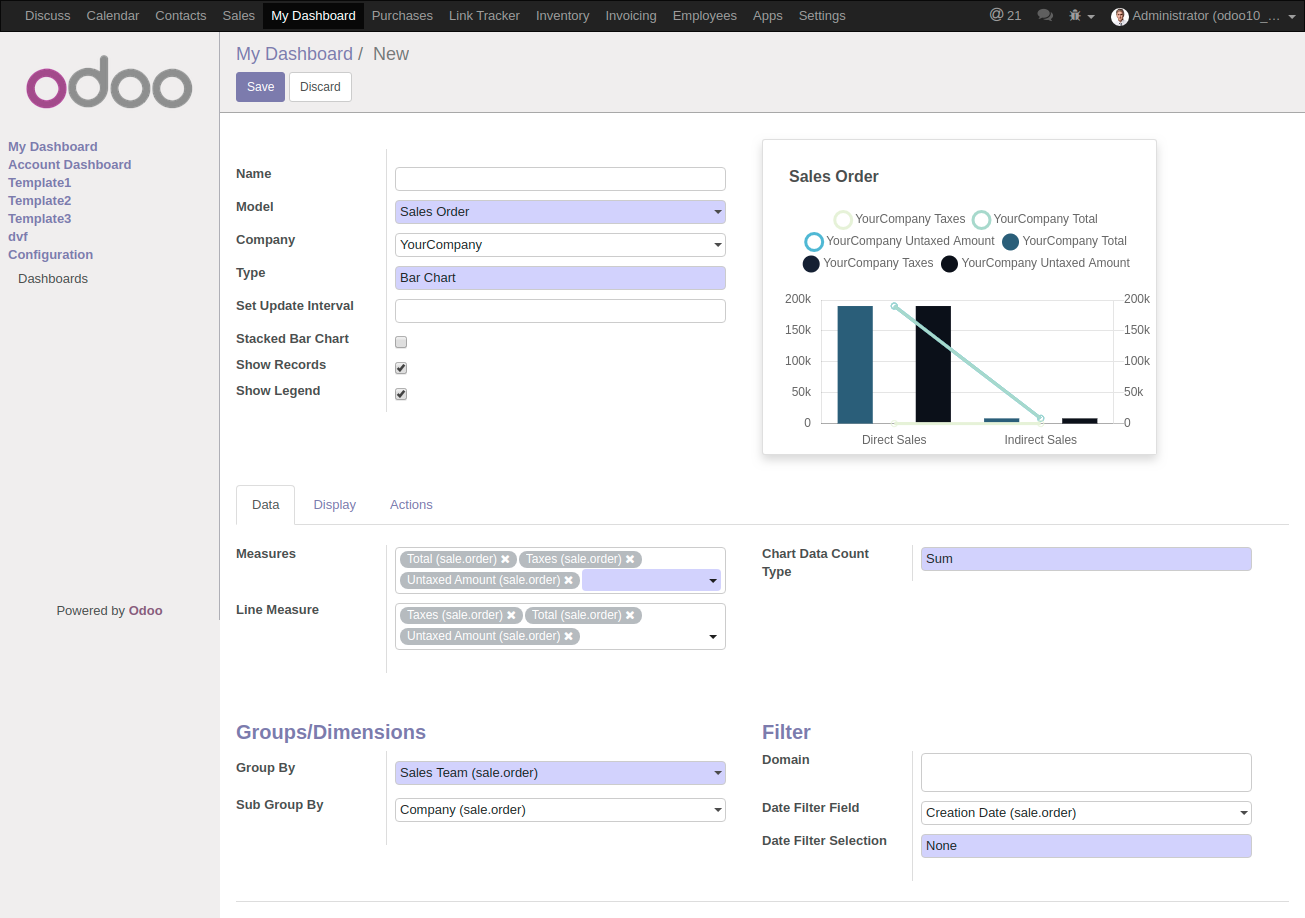Click the Name input field

560,179
